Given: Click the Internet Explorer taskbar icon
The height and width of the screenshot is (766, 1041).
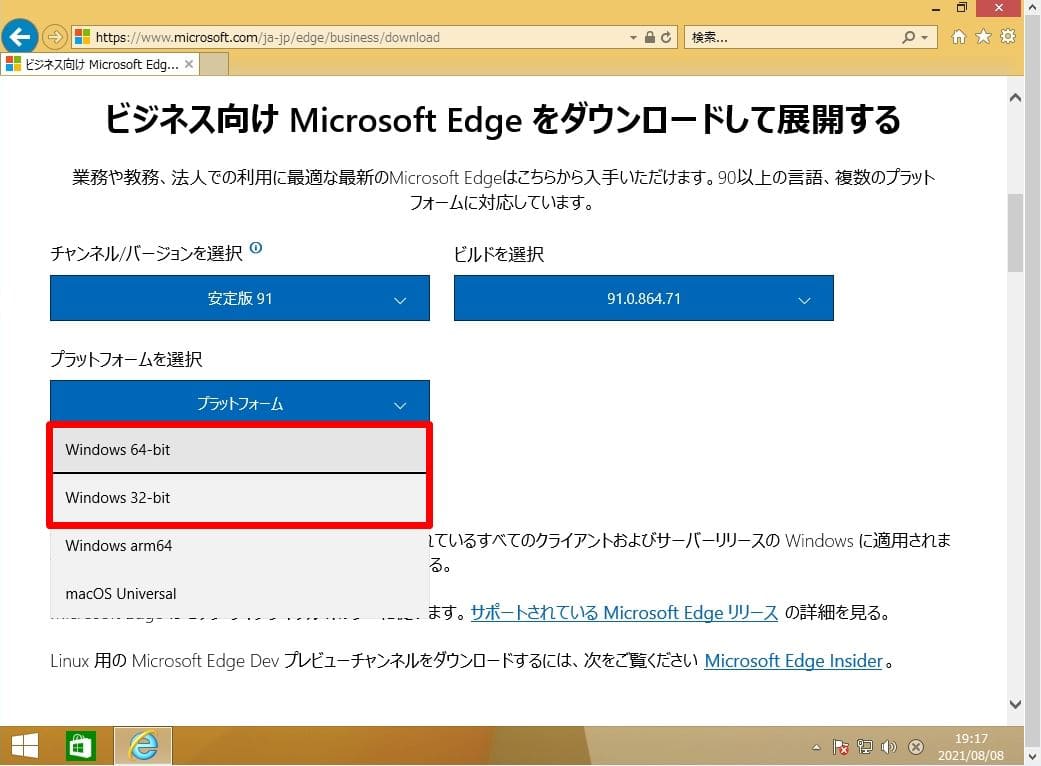Looking at the screenshot, I should pos(143,746).
